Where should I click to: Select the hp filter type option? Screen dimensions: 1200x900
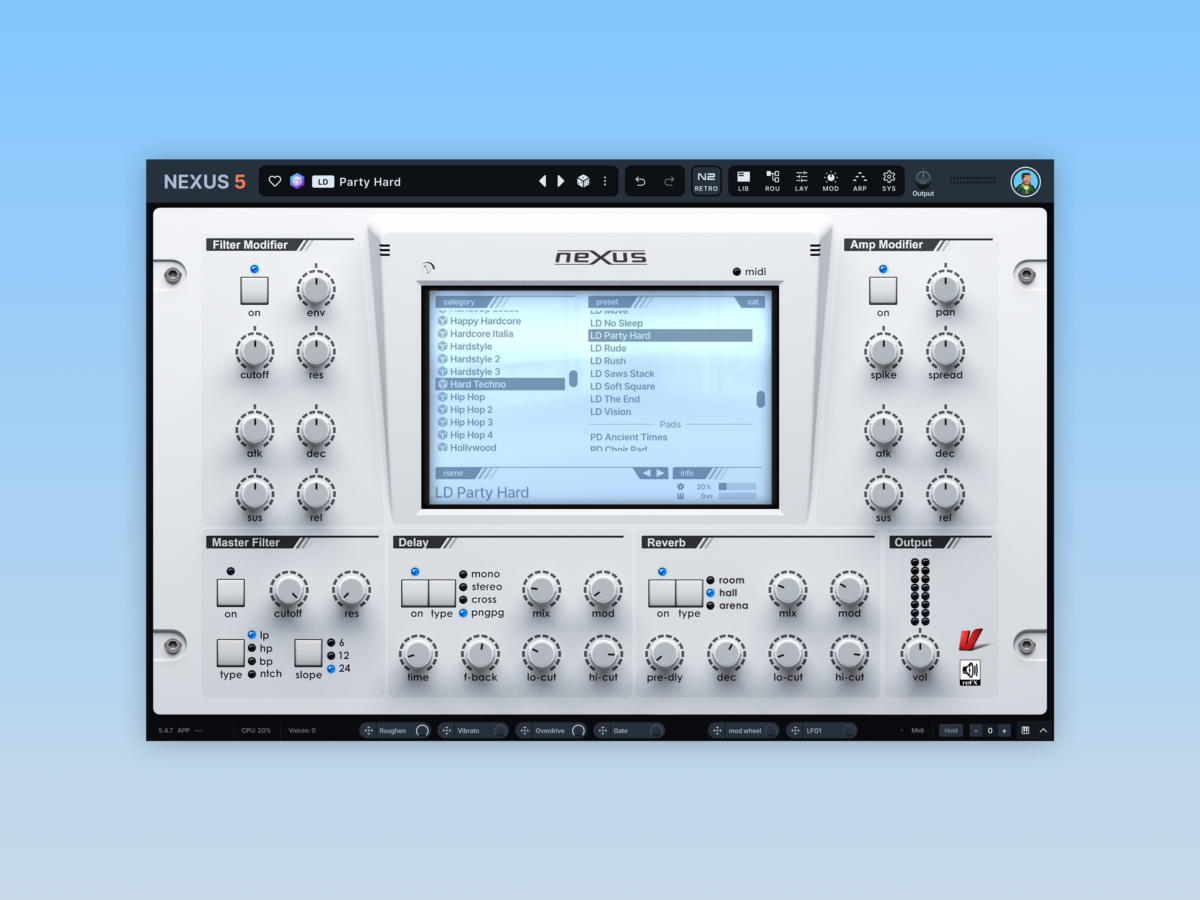click(259, 648)
